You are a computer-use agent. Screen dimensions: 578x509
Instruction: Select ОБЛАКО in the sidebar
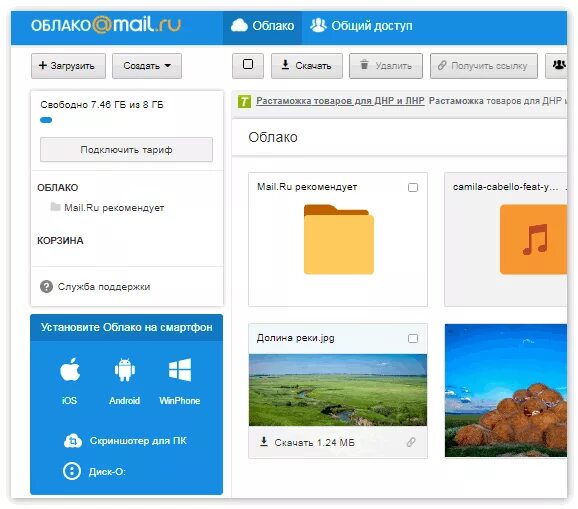(58, 188)
